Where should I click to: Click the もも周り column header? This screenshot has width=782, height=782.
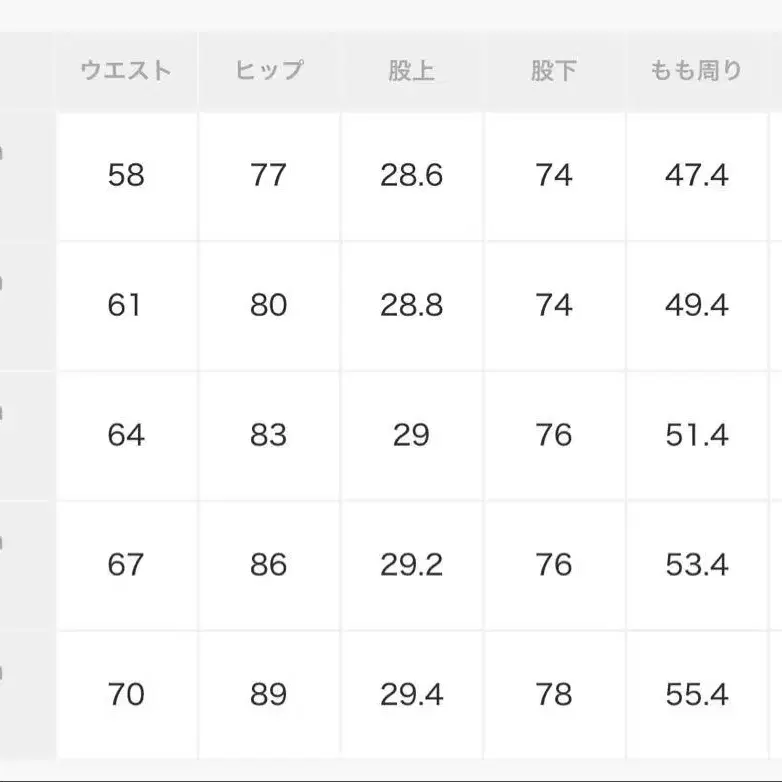pyautogui.click(x=696, y=71)
